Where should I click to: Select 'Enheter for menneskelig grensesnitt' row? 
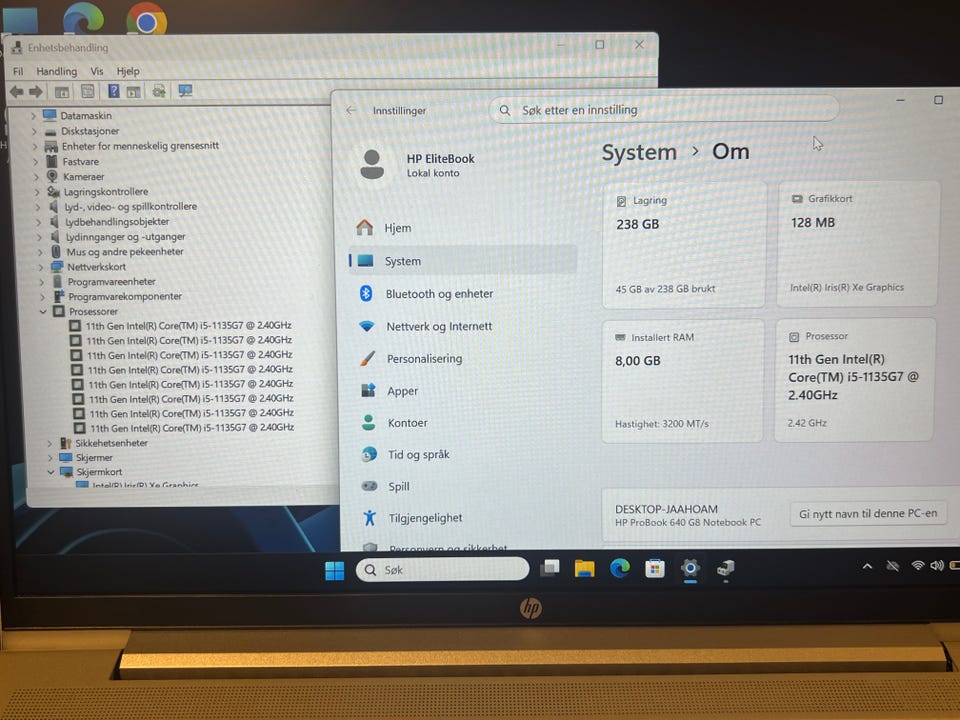[x=140, y=146]
